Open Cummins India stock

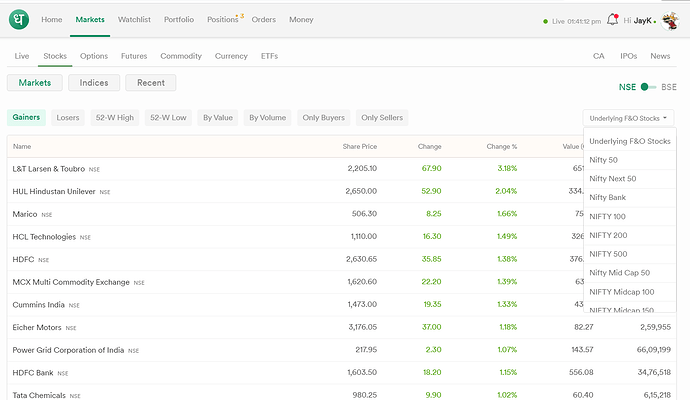coord(295,305)
